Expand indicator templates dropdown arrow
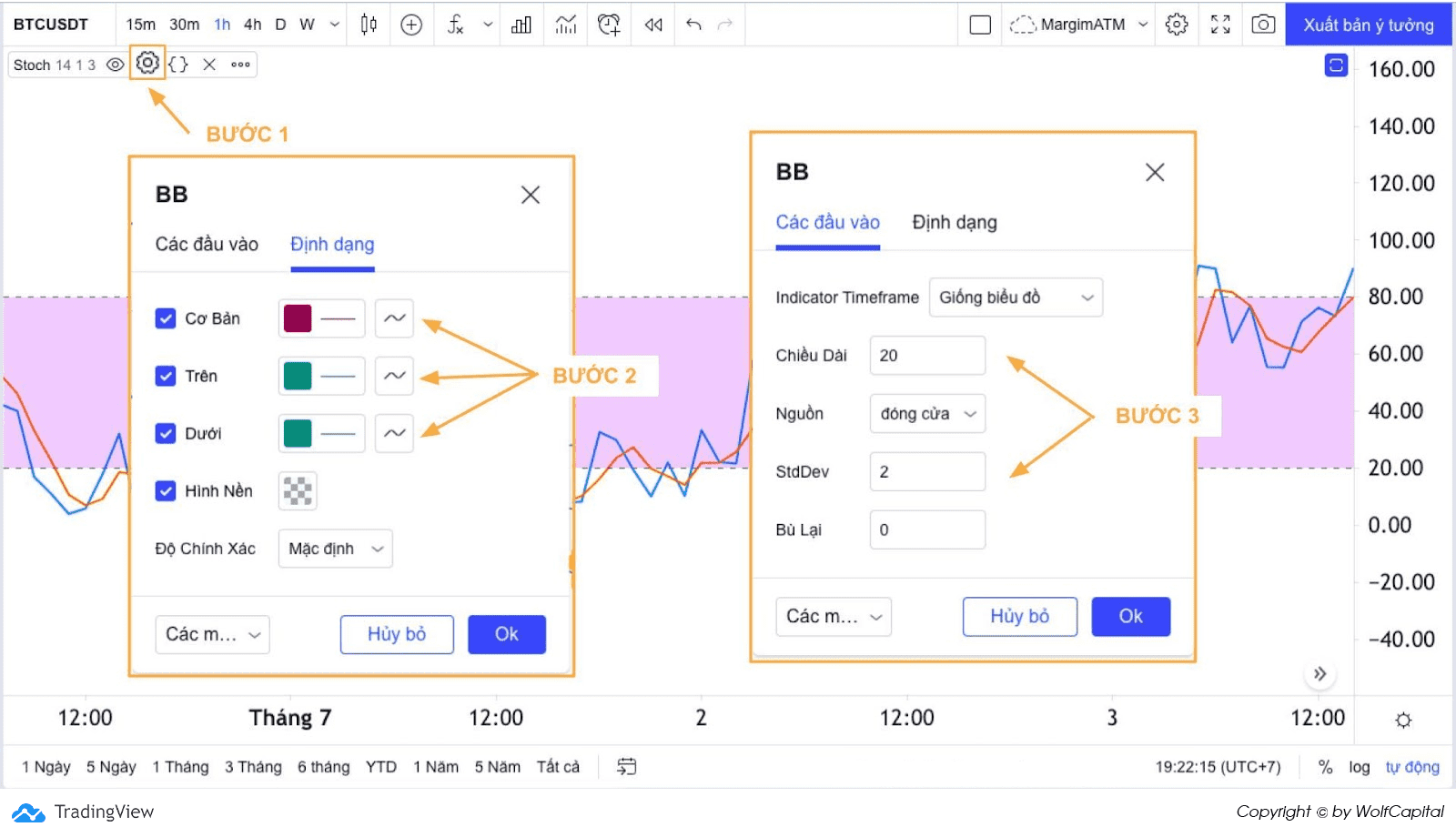The image size is (1456, 827). (x=488, y=25)
